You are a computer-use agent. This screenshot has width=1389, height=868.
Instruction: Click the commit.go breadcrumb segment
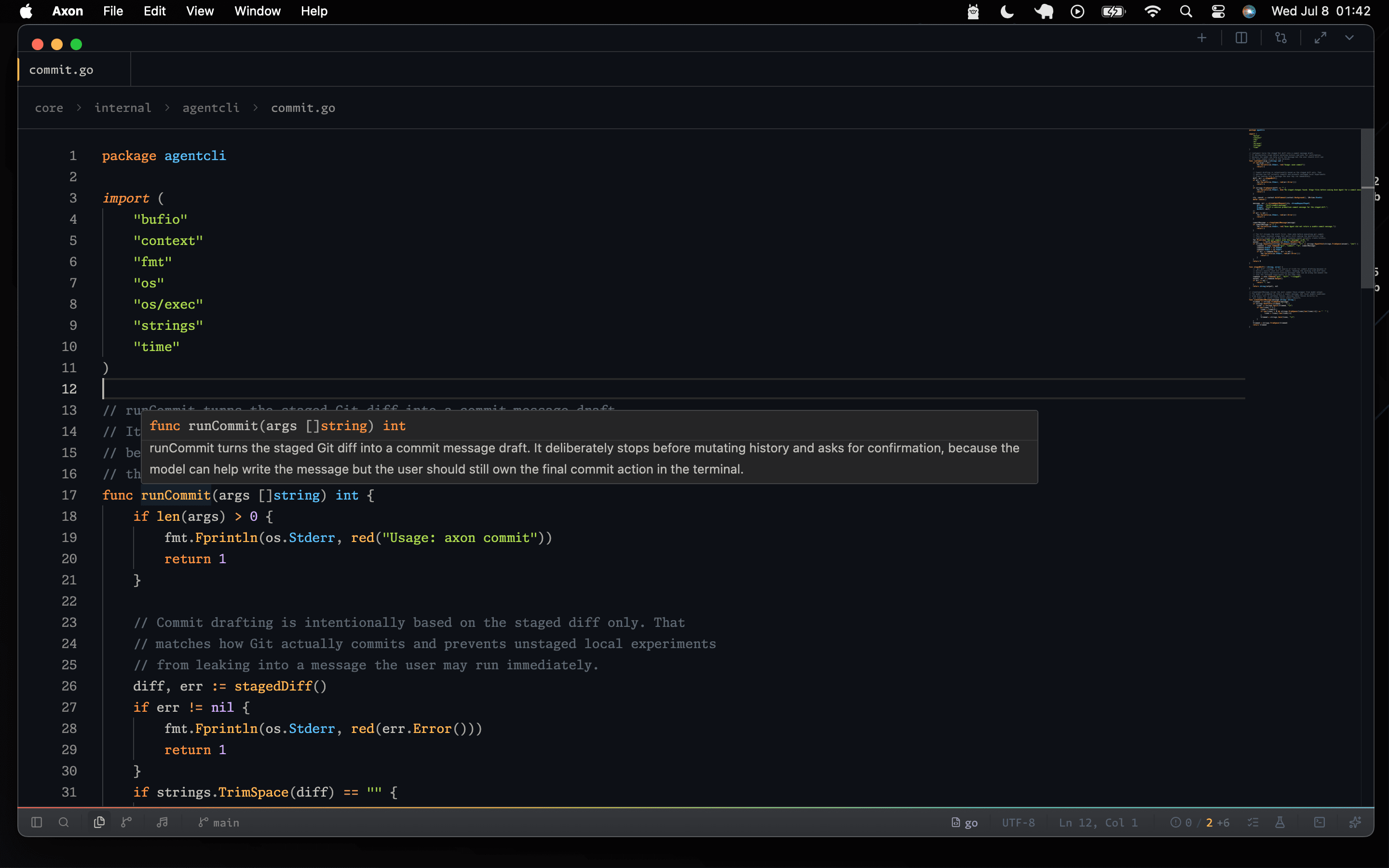point(303,108)
